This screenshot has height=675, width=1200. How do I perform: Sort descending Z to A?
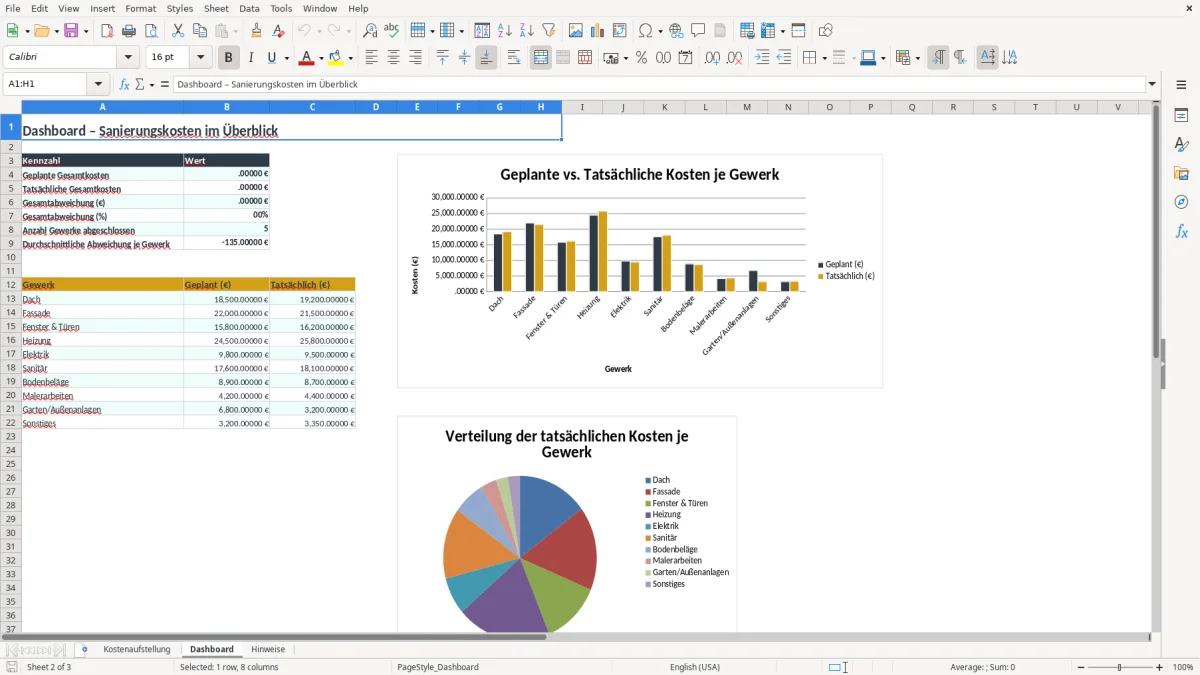527,31
